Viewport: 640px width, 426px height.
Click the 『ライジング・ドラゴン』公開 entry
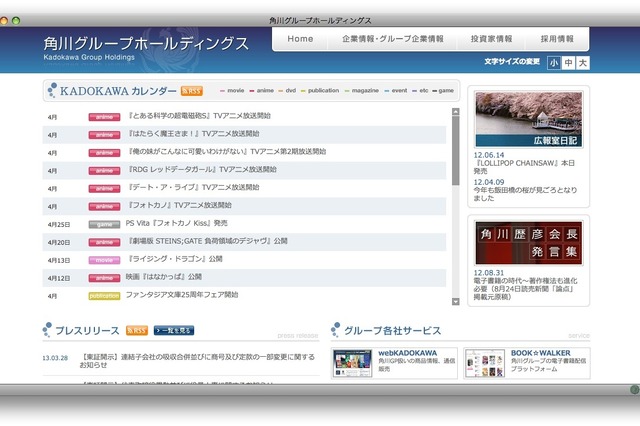[175, 259]
